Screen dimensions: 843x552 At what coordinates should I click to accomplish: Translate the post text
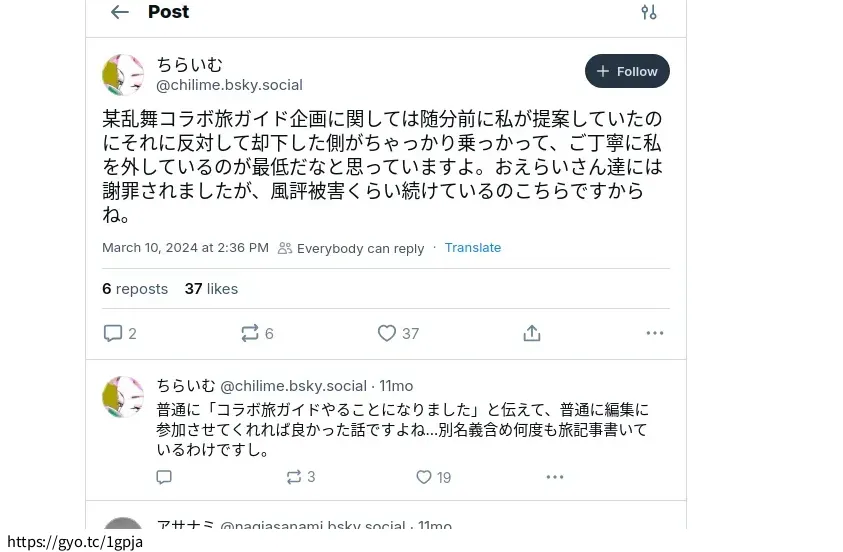[x=473, y=248]
